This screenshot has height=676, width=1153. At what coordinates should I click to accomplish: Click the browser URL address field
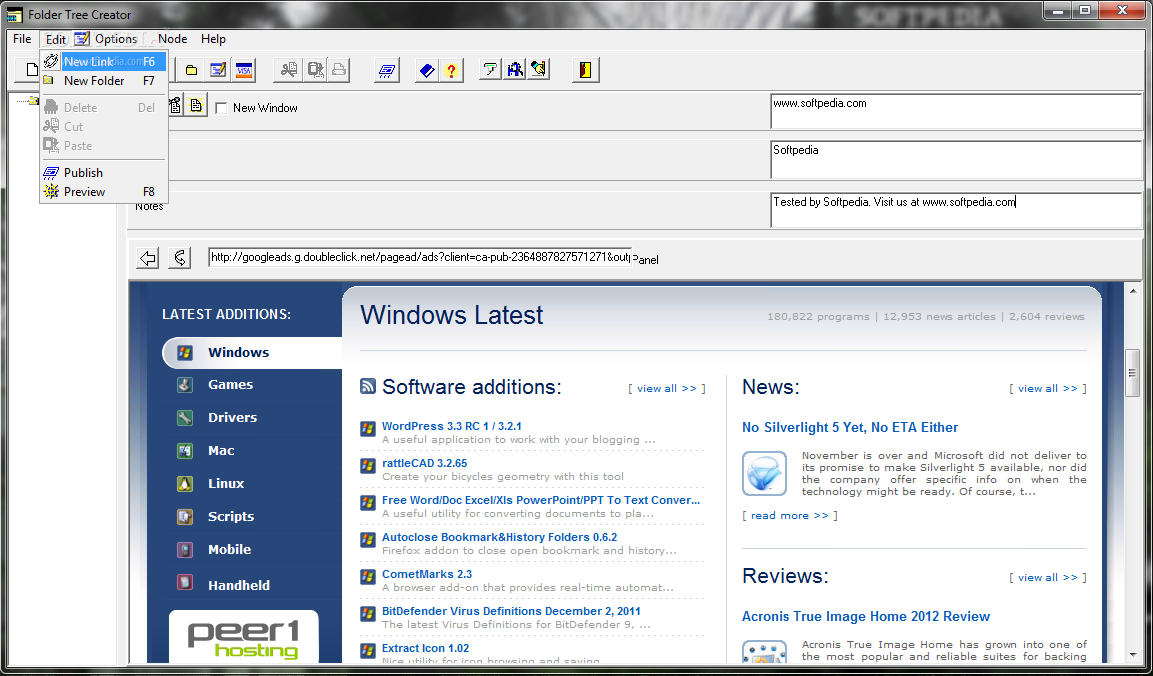(420, 257)
